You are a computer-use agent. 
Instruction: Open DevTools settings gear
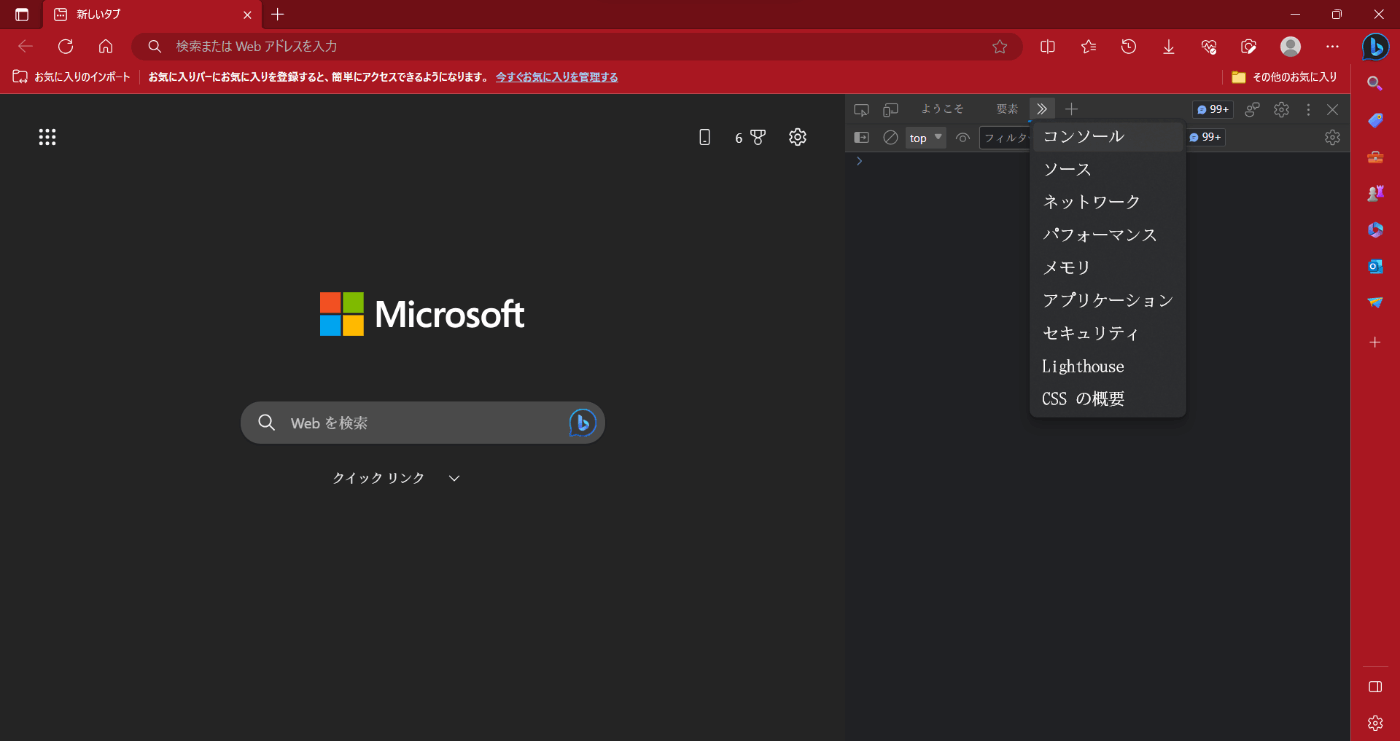point(1281,109)
